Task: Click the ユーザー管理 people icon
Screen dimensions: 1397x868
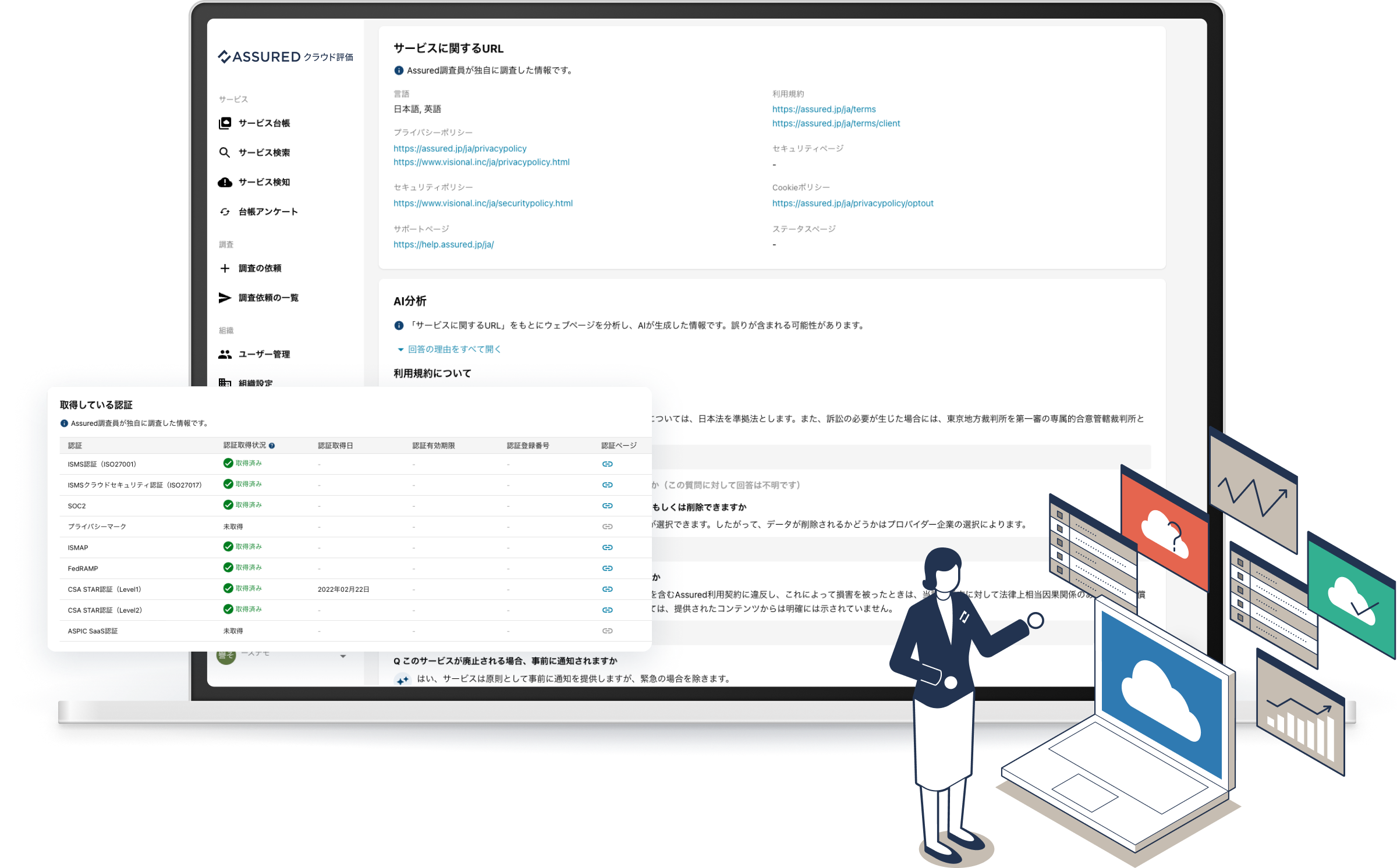Action: 225,354
